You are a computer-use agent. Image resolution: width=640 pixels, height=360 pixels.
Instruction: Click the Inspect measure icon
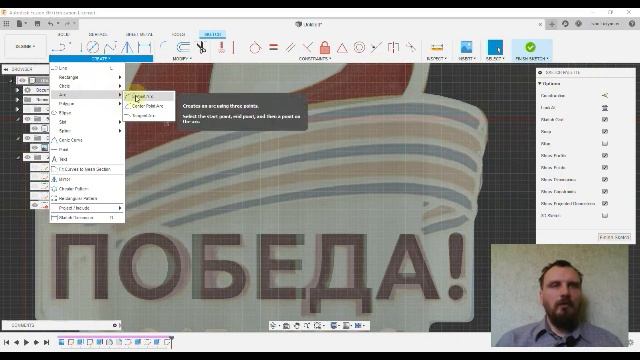coord(437,47)
